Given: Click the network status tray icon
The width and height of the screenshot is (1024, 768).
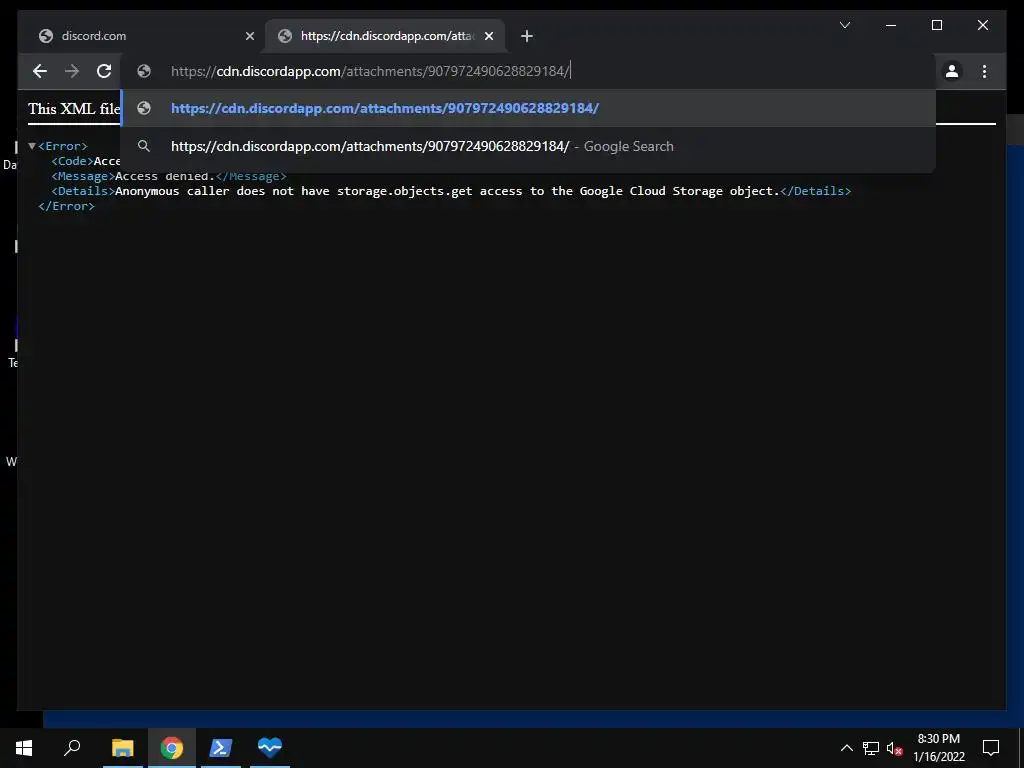Looking at the screenshot, I should point(871,748).
